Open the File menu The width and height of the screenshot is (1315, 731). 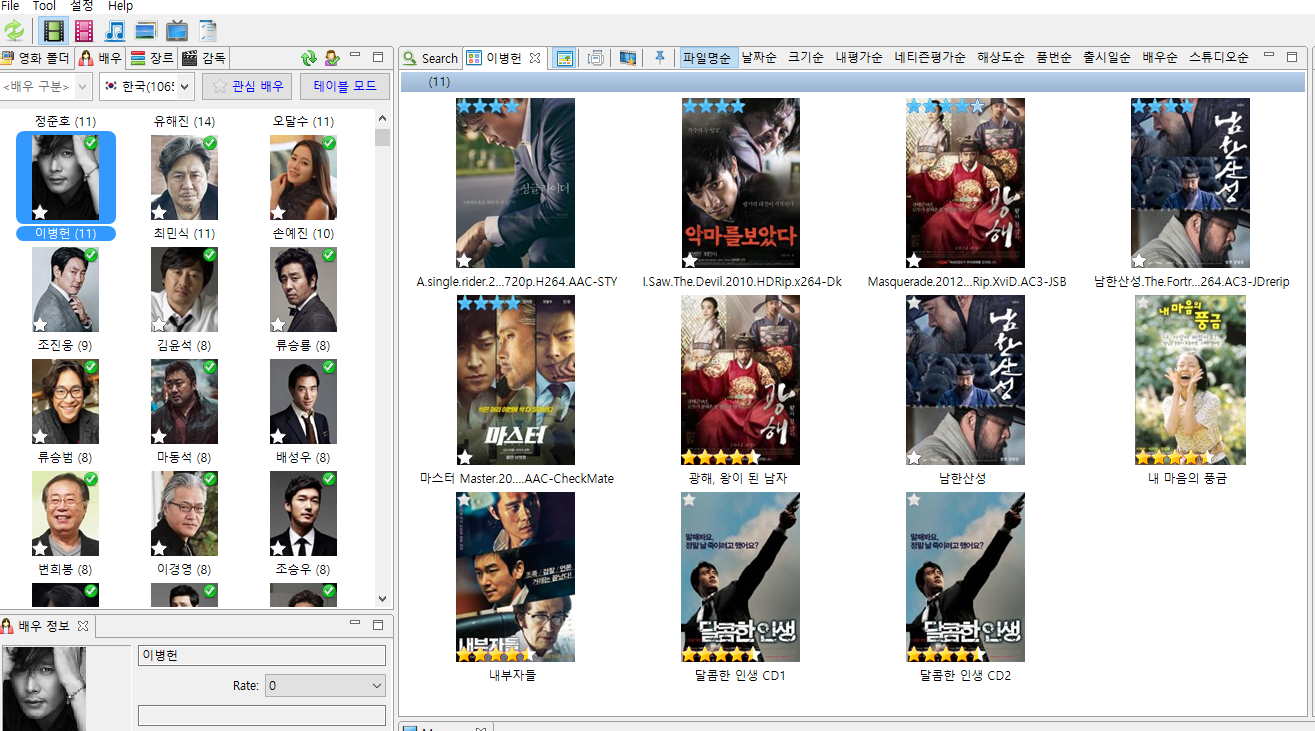click(10, 6)
